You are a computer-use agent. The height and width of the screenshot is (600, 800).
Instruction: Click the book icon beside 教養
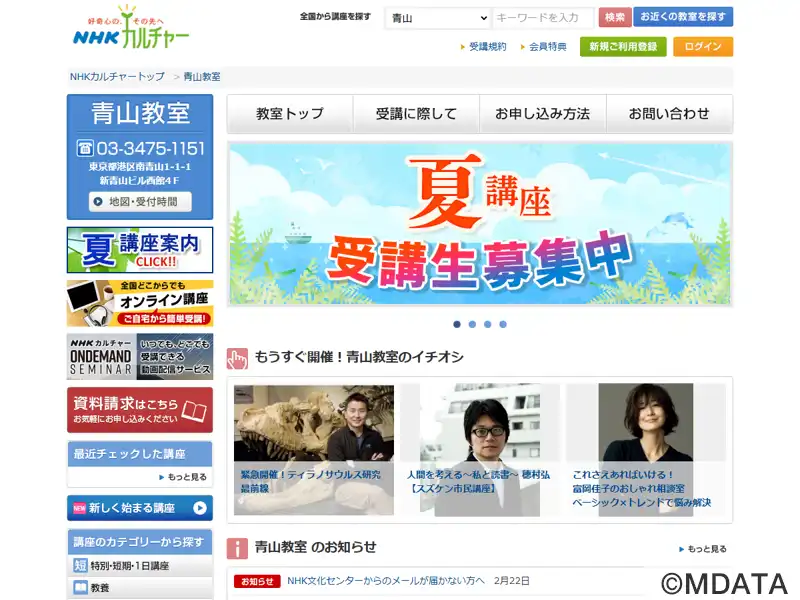(x=81, y=587)
